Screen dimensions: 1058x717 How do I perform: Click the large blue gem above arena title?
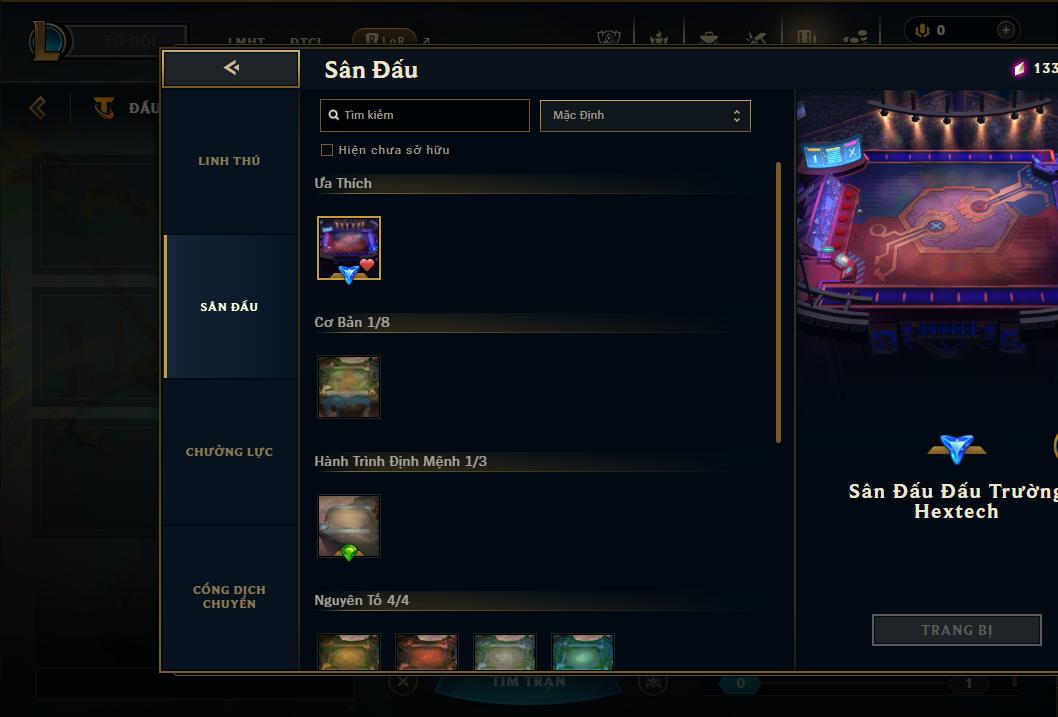[957, 449]
